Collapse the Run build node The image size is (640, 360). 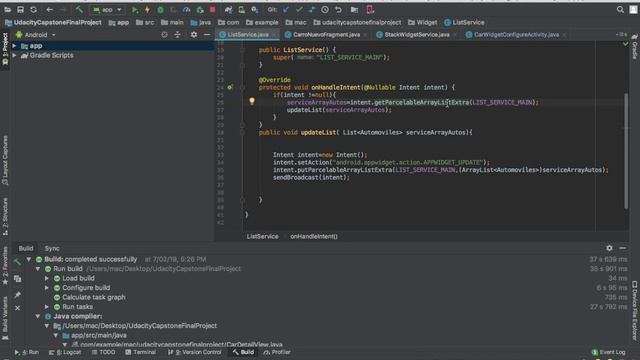click(38, 269)
